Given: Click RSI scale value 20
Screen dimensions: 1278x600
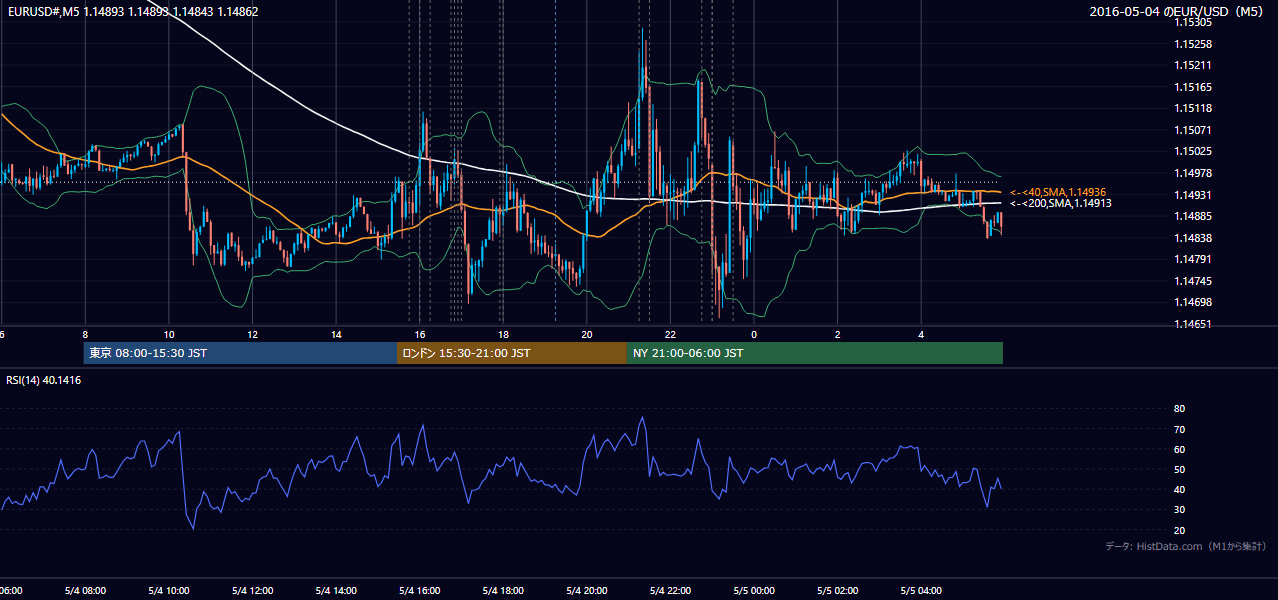Looking at the screenshot, I should click(1179, 530).
